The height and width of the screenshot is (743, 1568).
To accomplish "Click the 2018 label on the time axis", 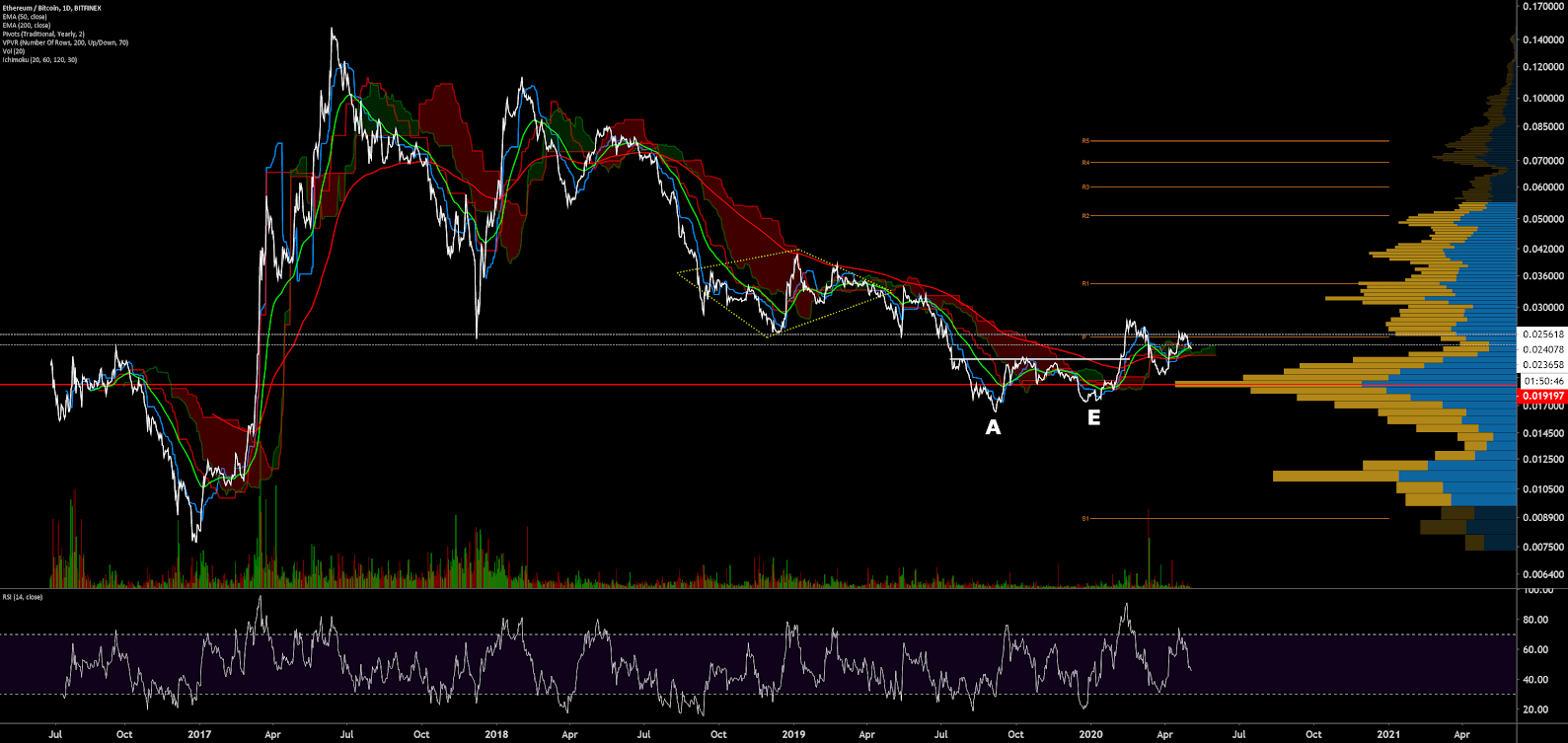I will pos(496,734).
